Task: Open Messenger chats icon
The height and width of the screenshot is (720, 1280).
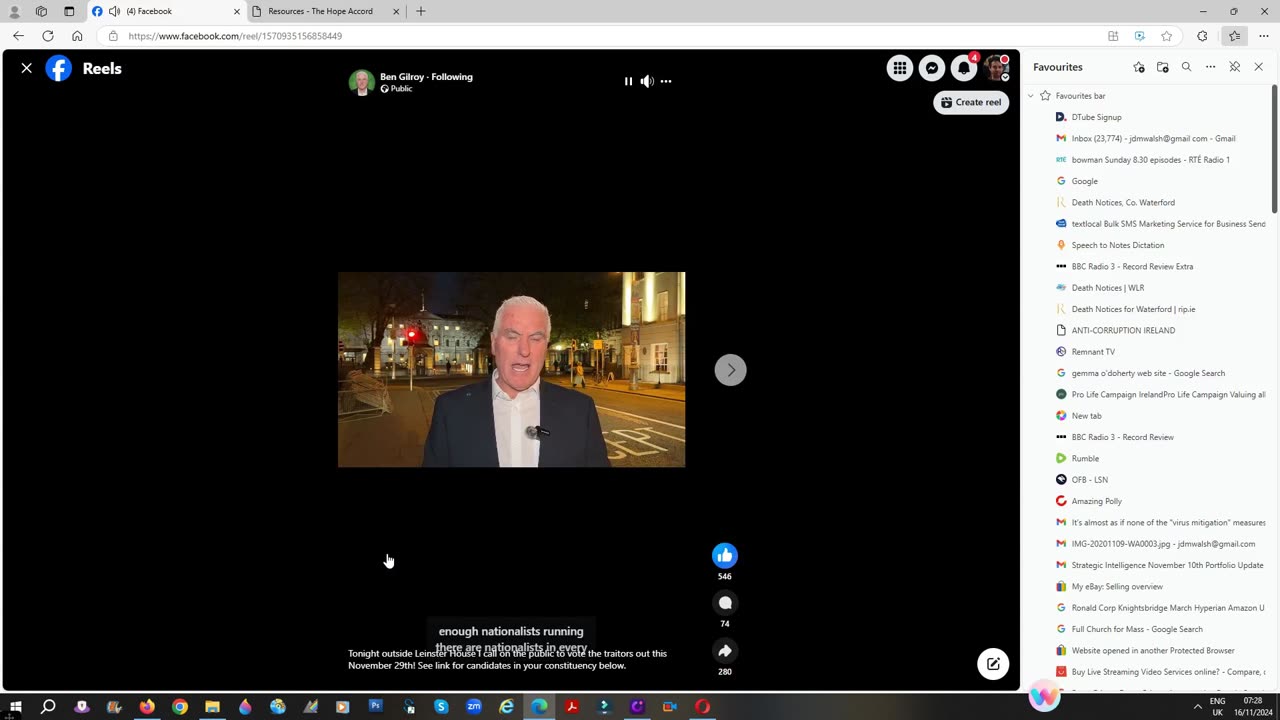Action: 932,68
